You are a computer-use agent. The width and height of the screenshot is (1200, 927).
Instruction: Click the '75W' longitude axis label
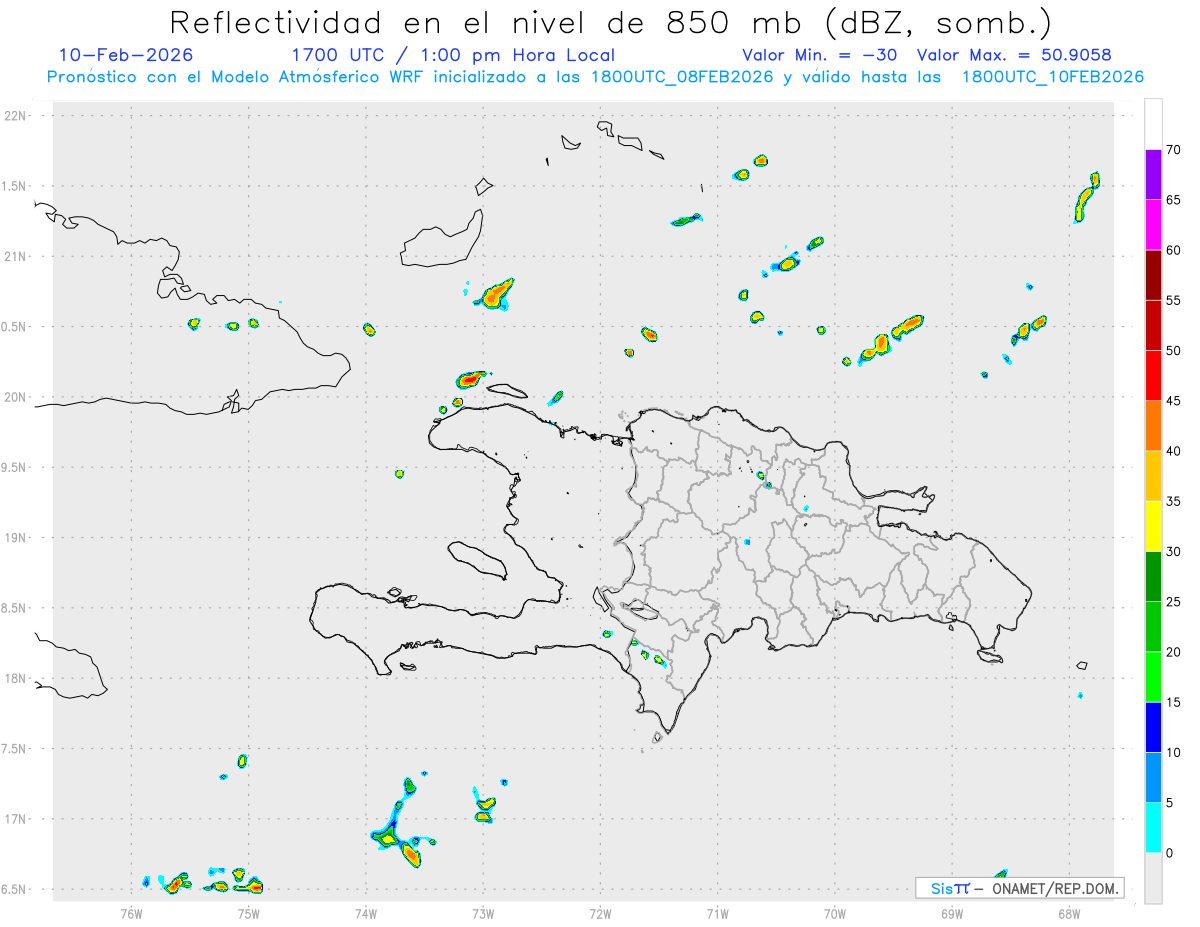tap(249, 913)
